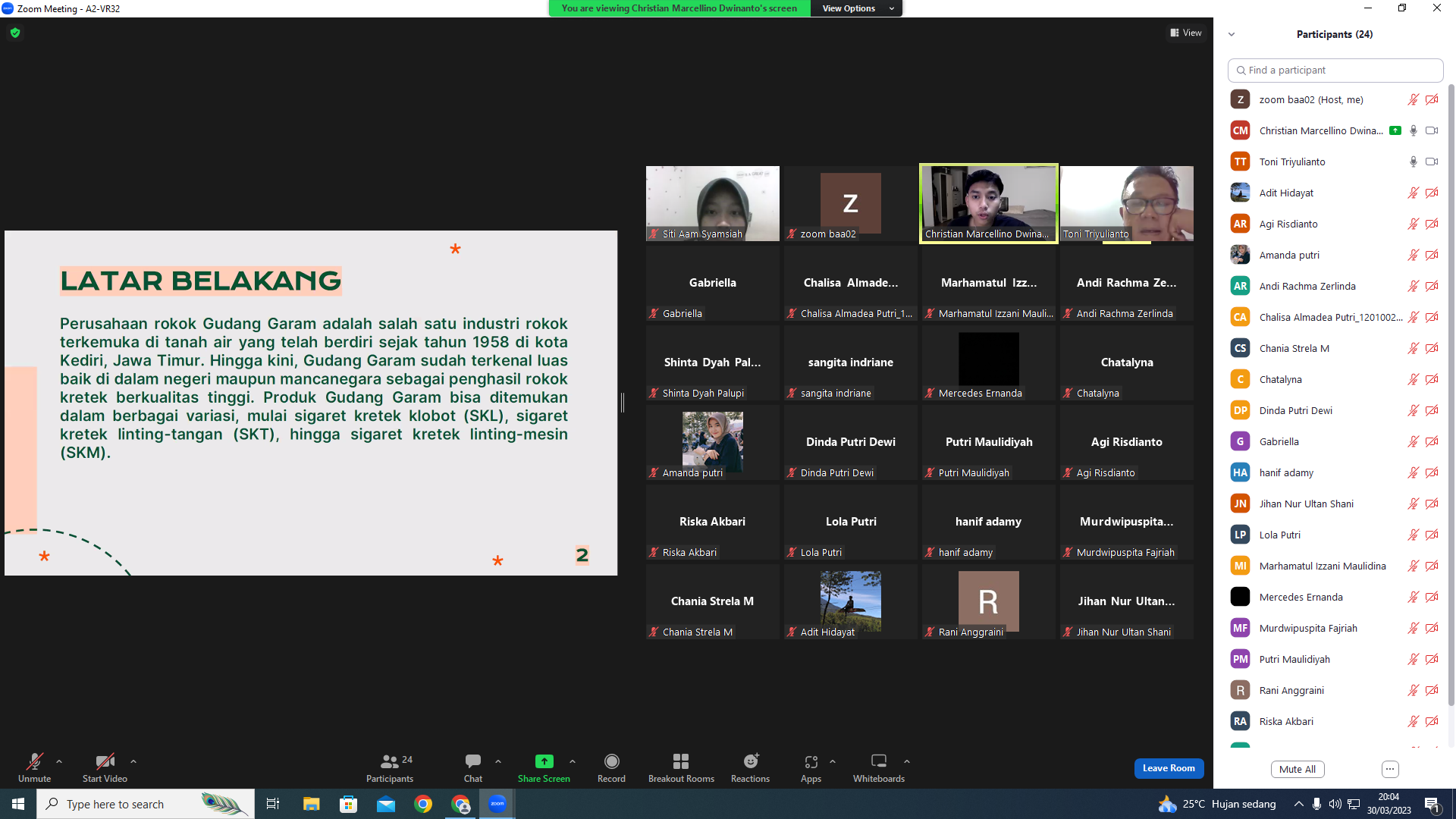Select Amanda putri in the participants list
The image size is (1456, 819).
1335,255
